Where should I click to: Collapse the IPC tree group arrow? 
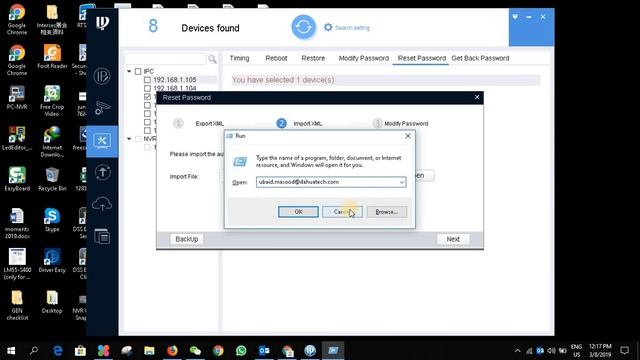click(129, 71)
